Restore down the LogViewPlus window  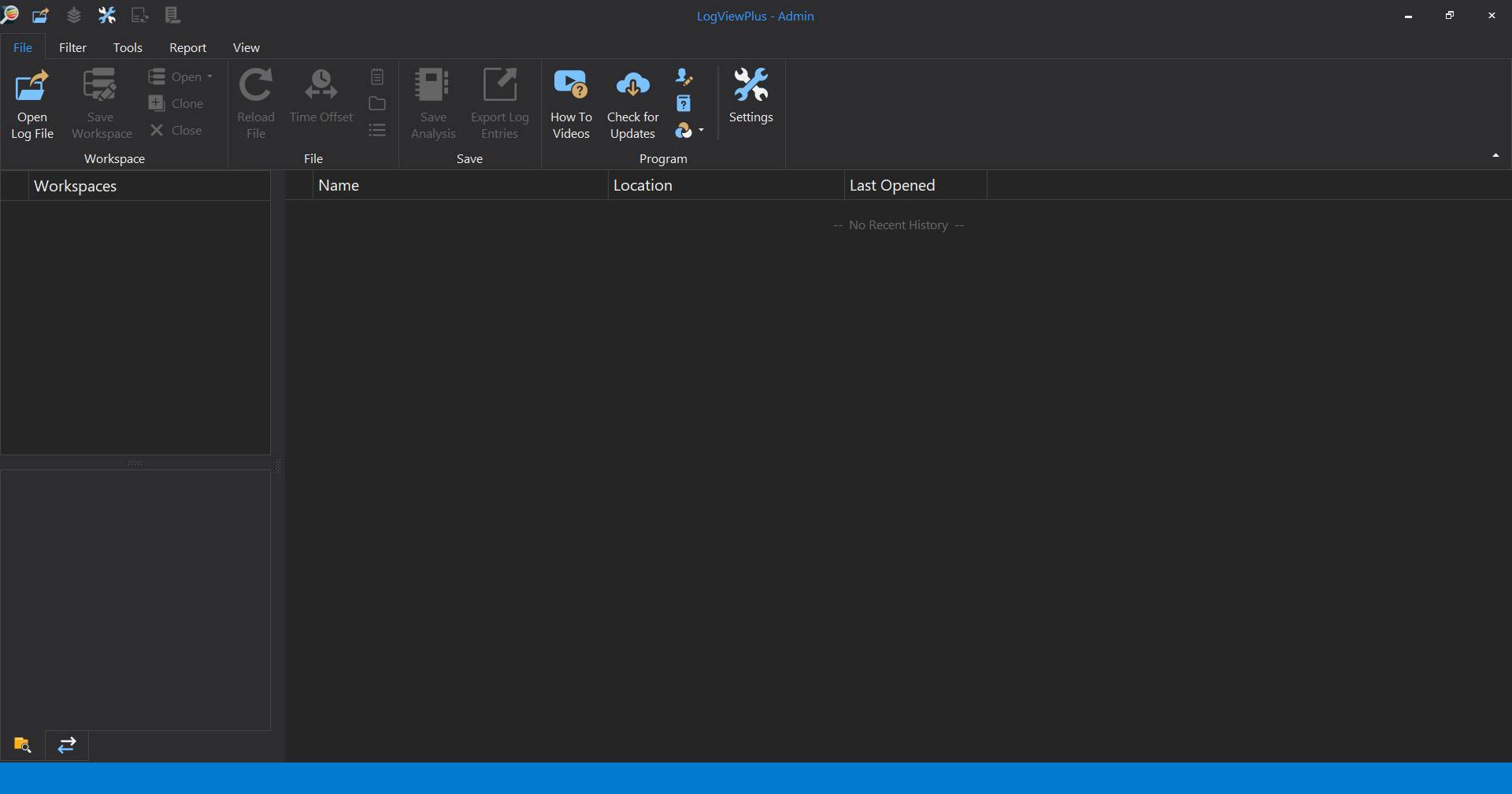click(1450, 16)
